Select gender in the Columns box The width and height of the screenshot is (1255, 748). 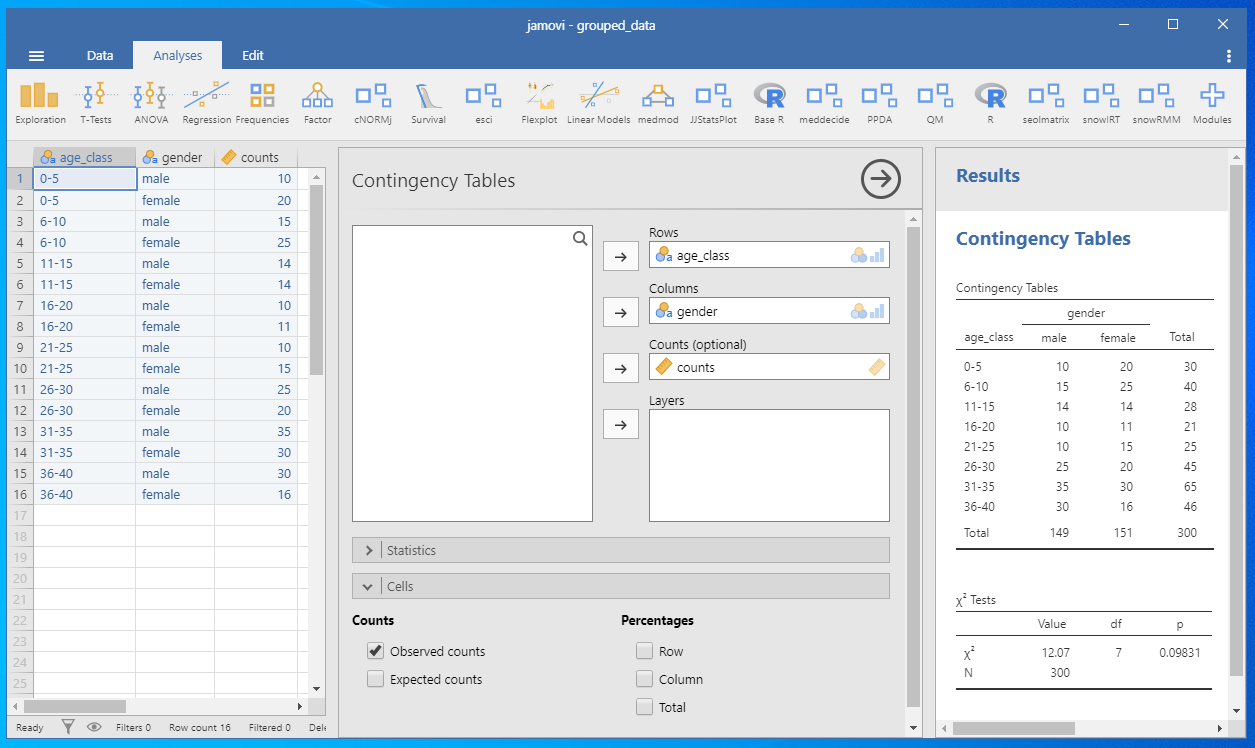(769, 311)
